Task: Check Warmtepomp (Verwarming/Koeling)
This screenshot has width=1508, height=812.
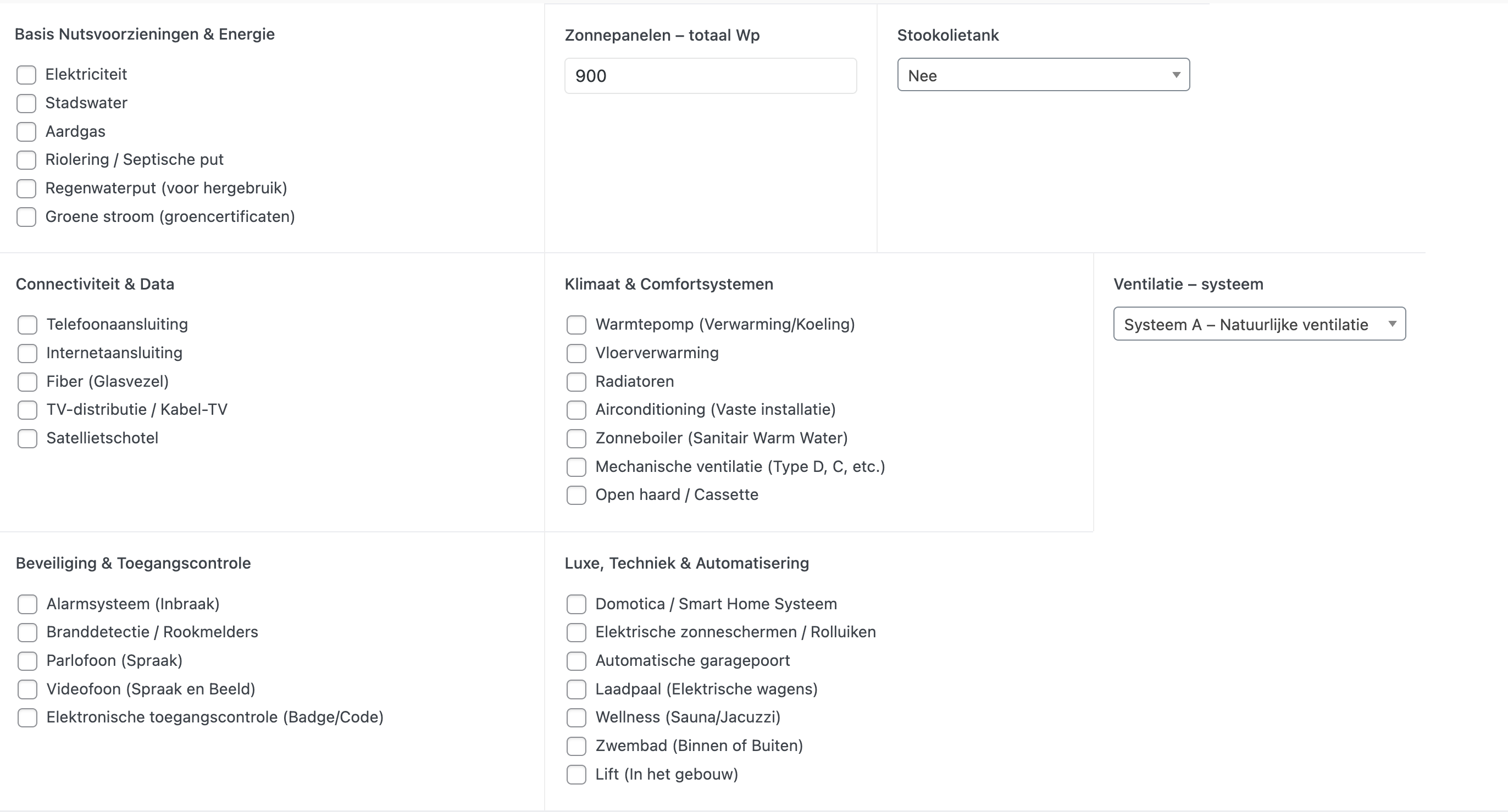Action: point(576,325)
